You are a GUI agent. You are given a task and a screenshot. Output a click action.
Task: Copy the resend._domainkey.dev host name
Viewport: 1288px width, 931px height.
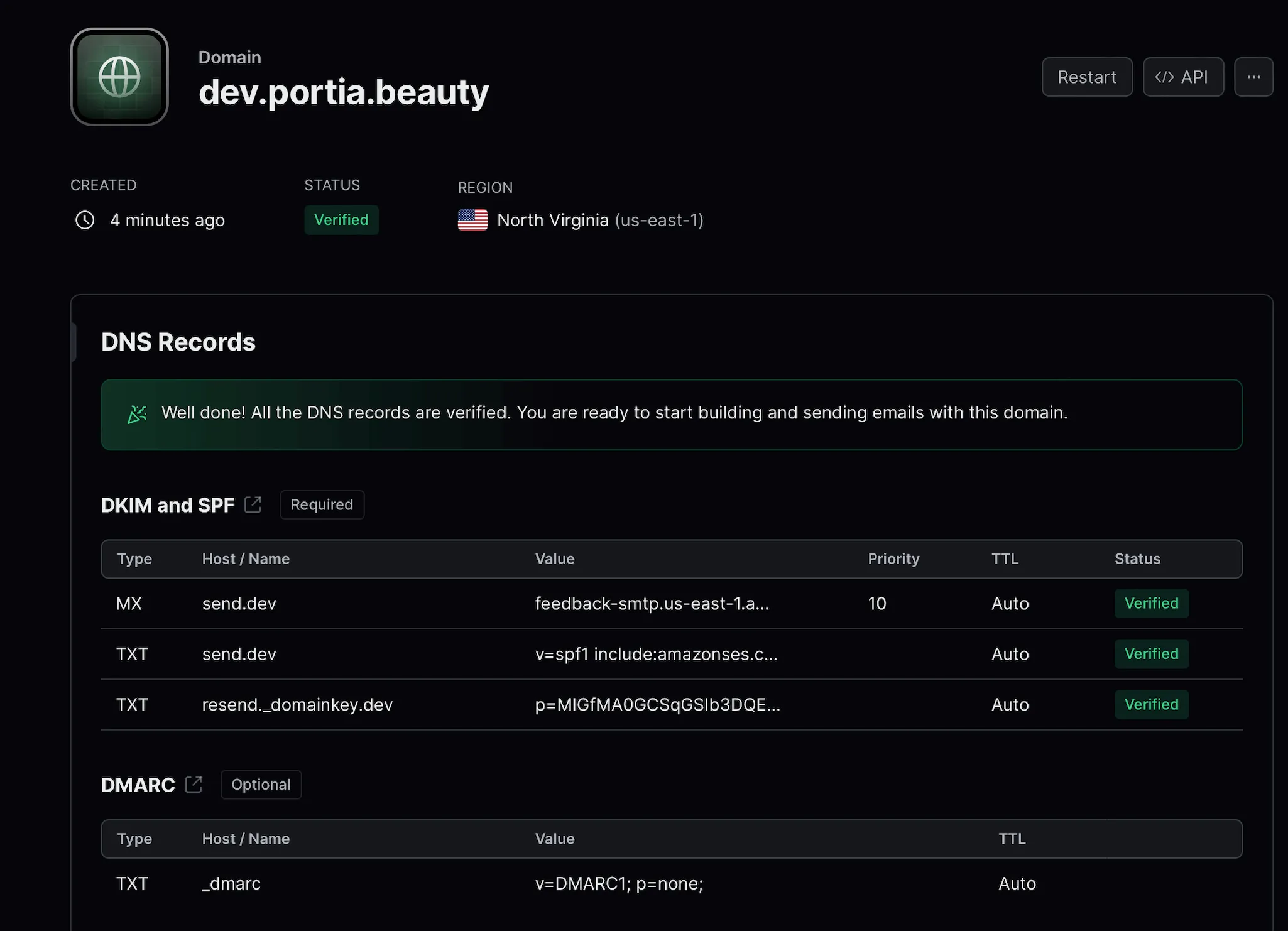pyautogui.click(x=297, y=705)
